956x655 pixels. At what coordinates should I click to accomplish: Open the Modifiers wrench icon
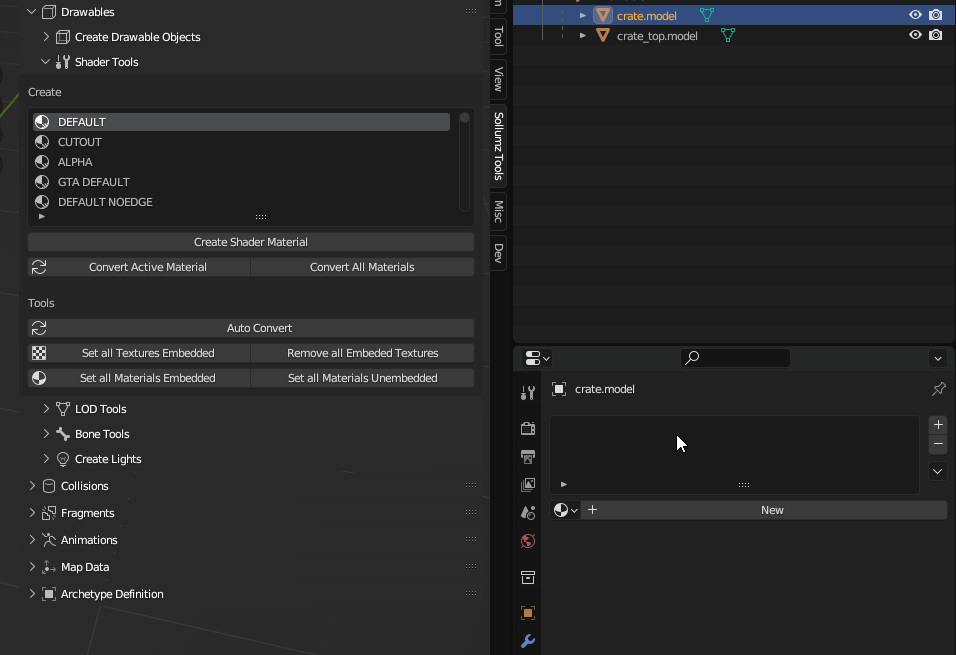(x=528, y=641)
